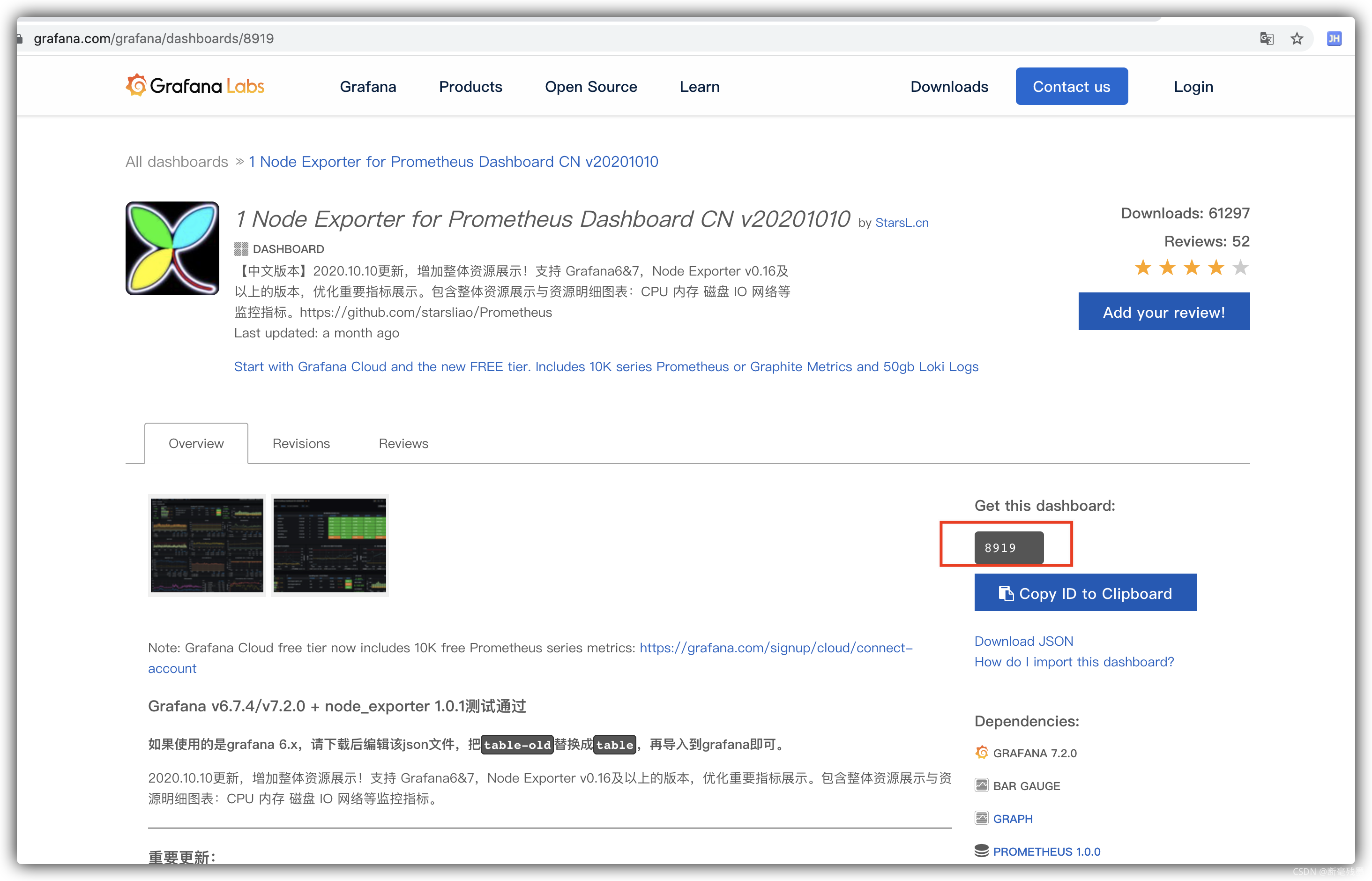Image resolution: width=1372 pixels, height=881 pixels.
Task: Click the site lock icon in address bar
Action: tap(19, 39)
